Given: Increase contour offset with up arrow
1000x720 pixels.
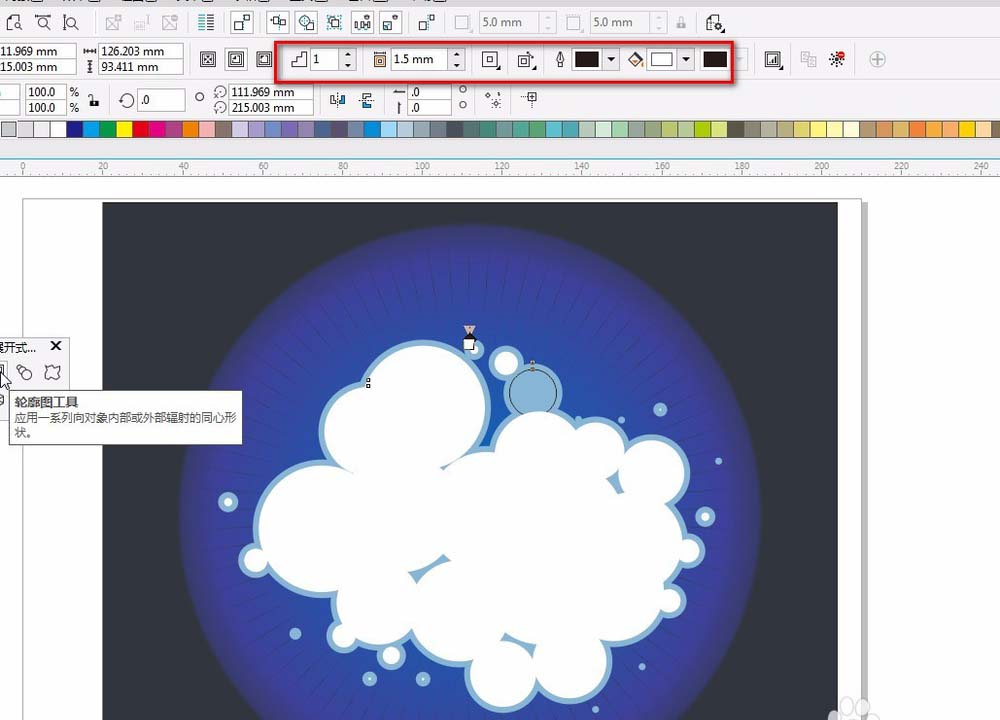Looking at the screenshot, I should 457,54.
